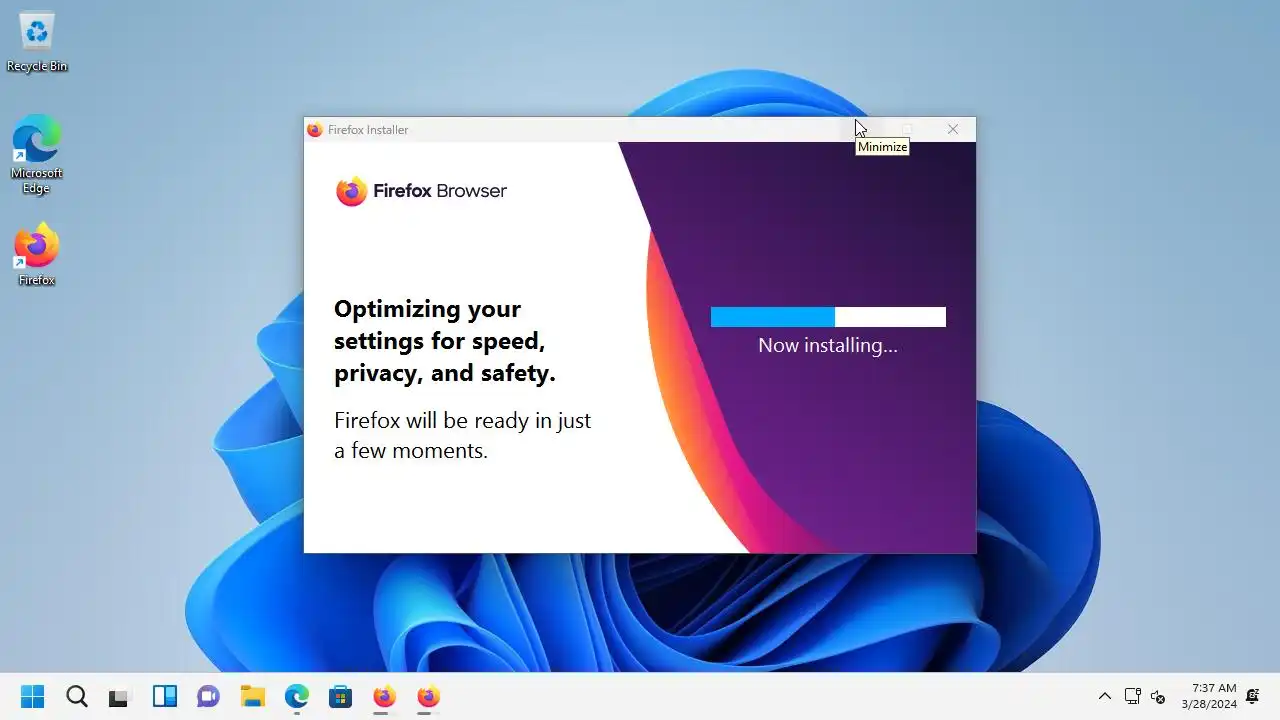1280x720 pixels.
Task: Minimize the Firefox Installer window
Action: (x=861, y=129)
